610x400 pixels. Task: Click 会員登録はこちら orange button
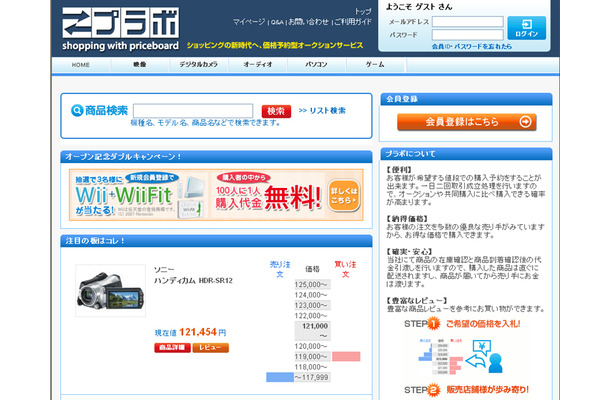[466, 122]
